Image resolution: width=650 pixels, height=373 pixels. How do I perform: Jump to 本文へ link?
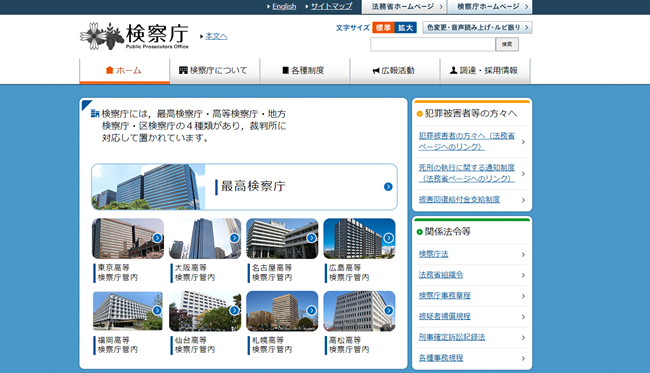click(216, 36)
